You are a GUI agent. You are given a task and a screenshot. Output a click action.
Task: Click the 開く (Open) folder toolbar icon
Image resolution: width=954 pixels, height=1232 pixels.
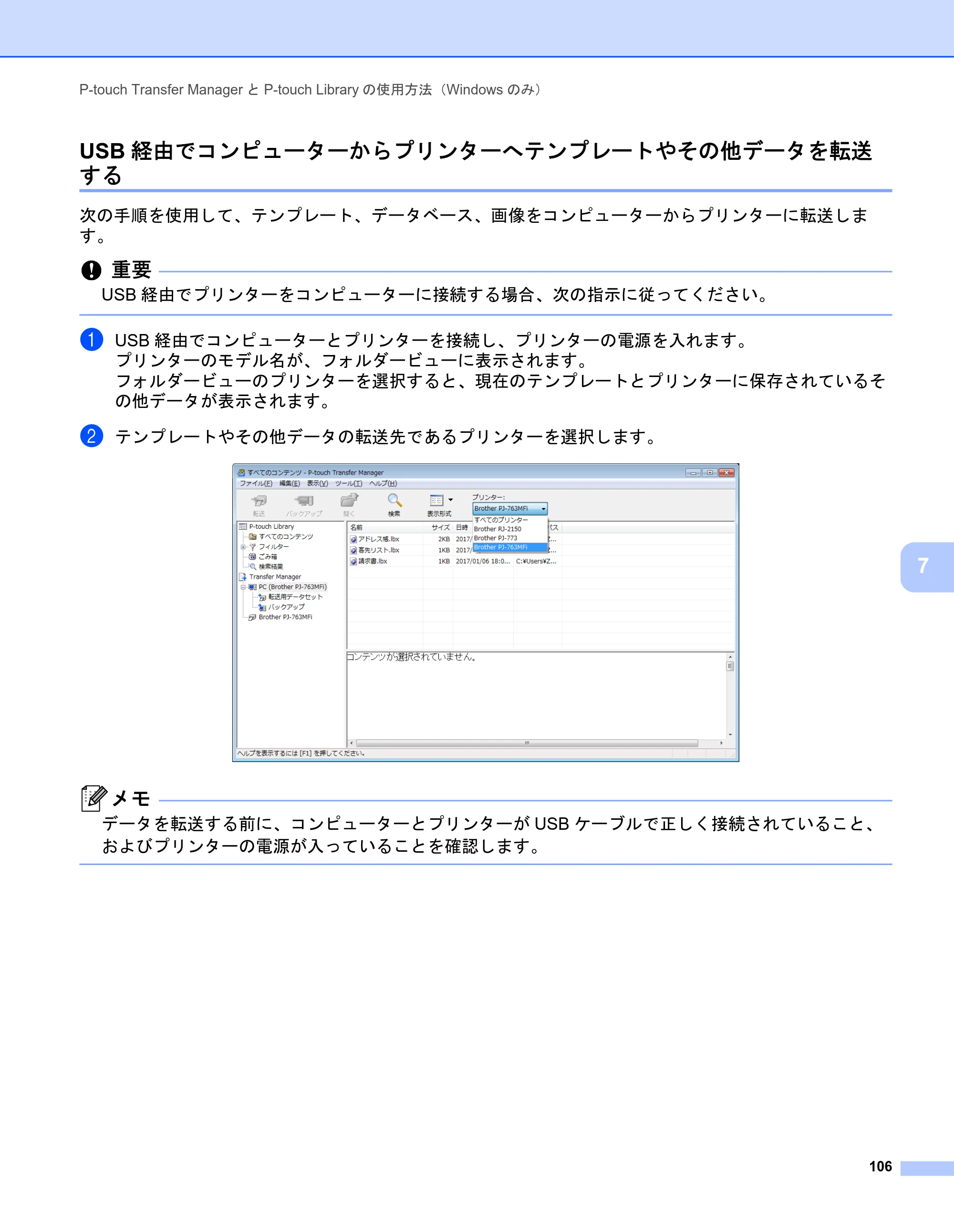click(x=350, y=501)
